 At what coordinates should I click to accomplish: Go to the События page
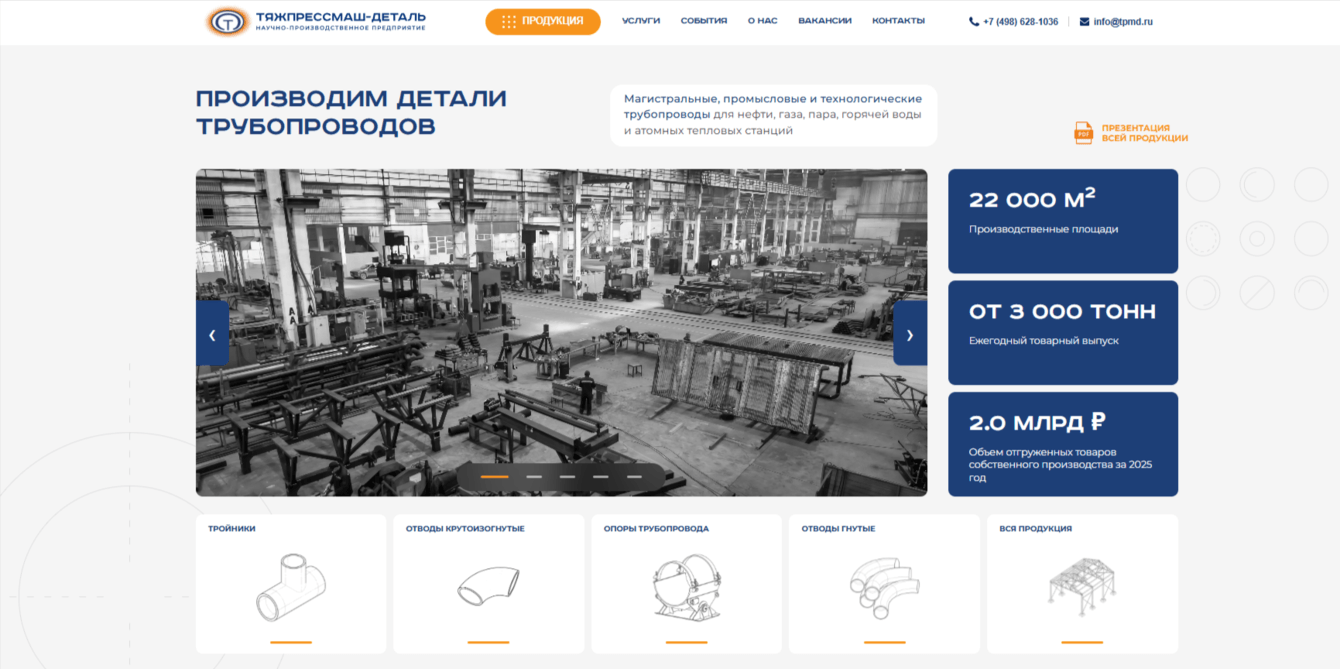[x=704, y=21]
